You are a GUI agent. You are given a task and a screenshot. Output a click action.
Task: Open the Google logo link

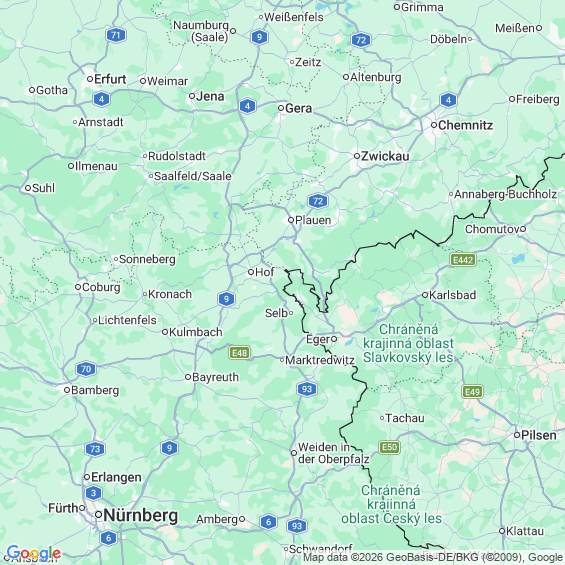pos(34,553)
